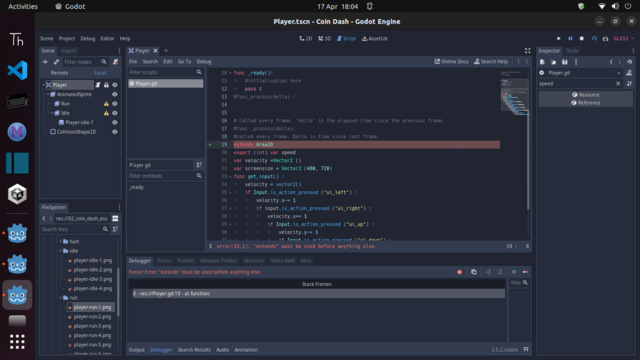Pause the running scene

click(570, 38)
